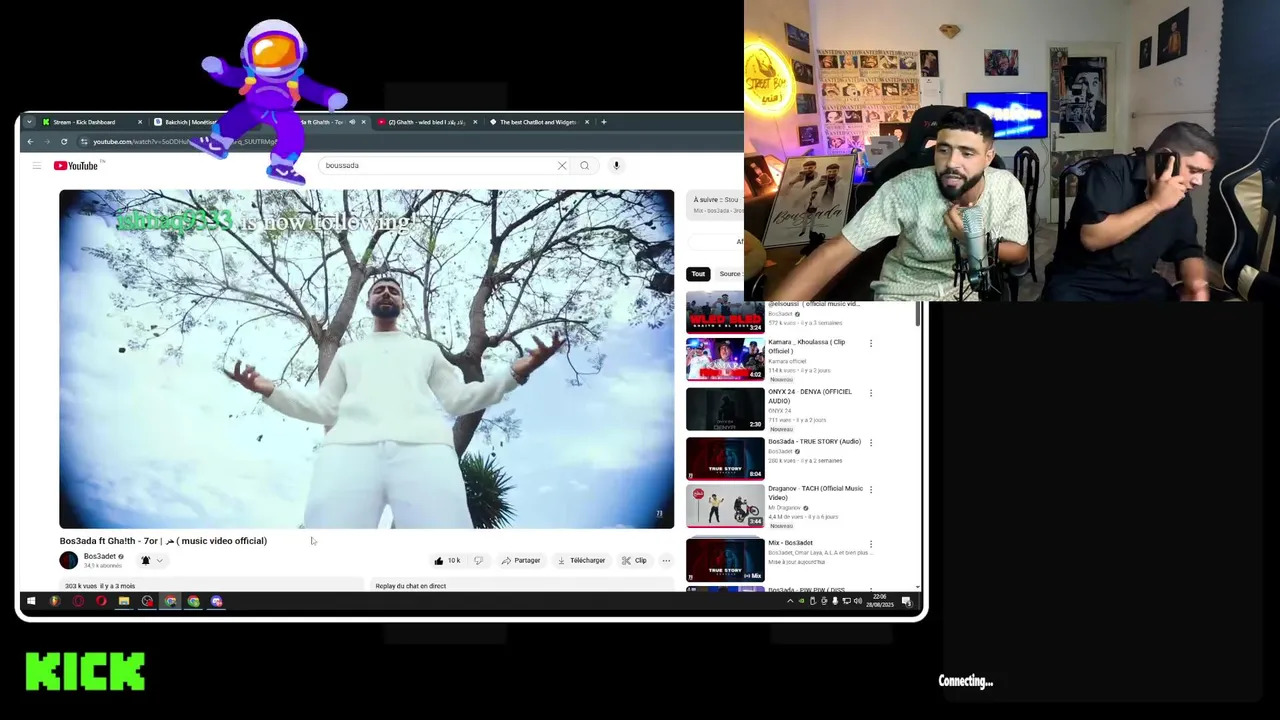Open ONYX 24 - DENYA thumbnail

725,409
